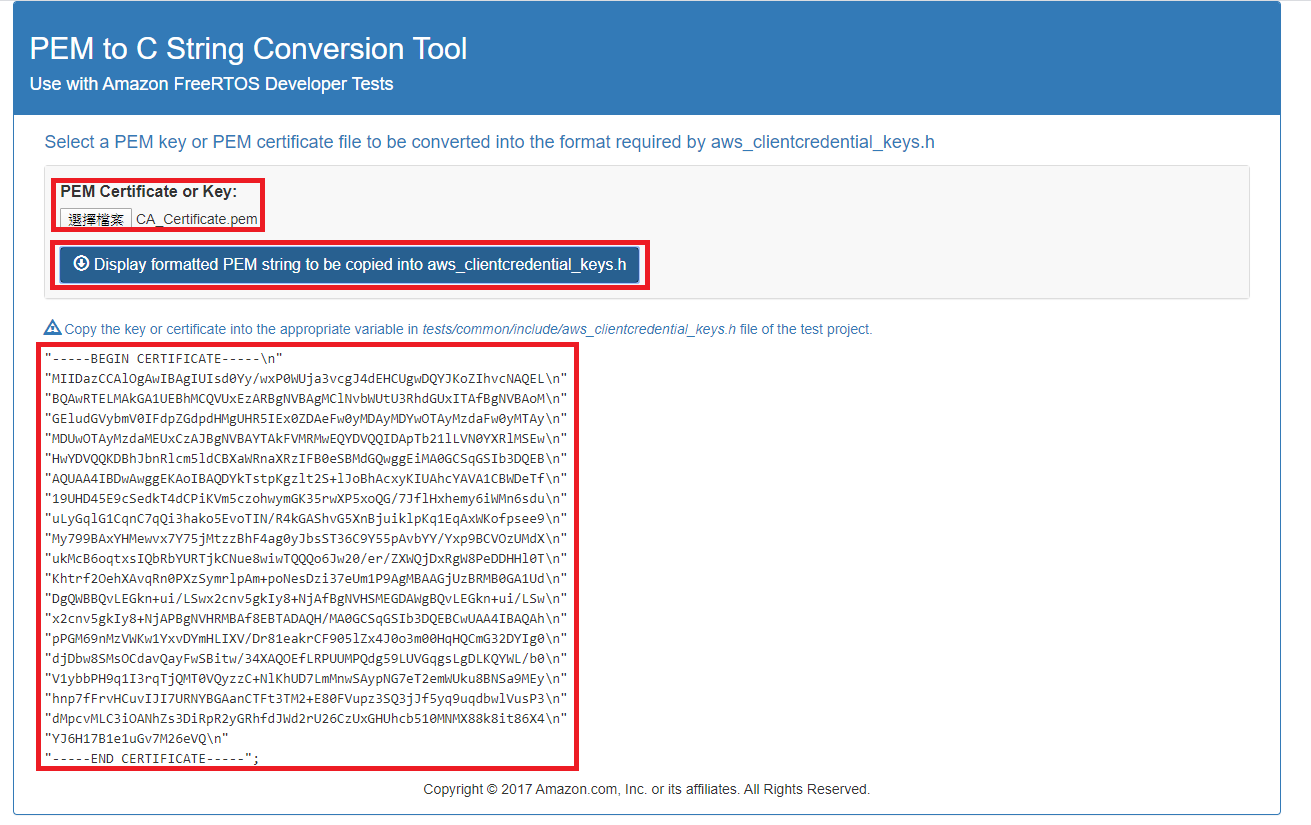The height and width of the screenshot is (825, 1311).
Task: Click the line YJ6H17B1e1uGv7M26eVQ
Action: point(137,738)
